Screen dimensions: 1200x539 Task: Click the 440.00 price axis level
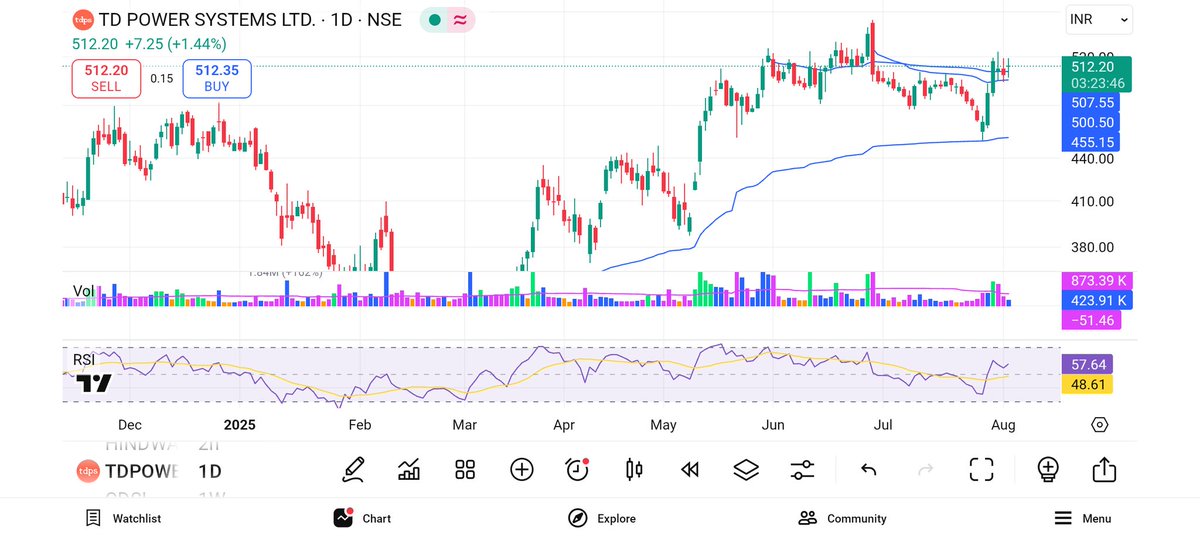pyautogui.click(x=1092, y=158)
